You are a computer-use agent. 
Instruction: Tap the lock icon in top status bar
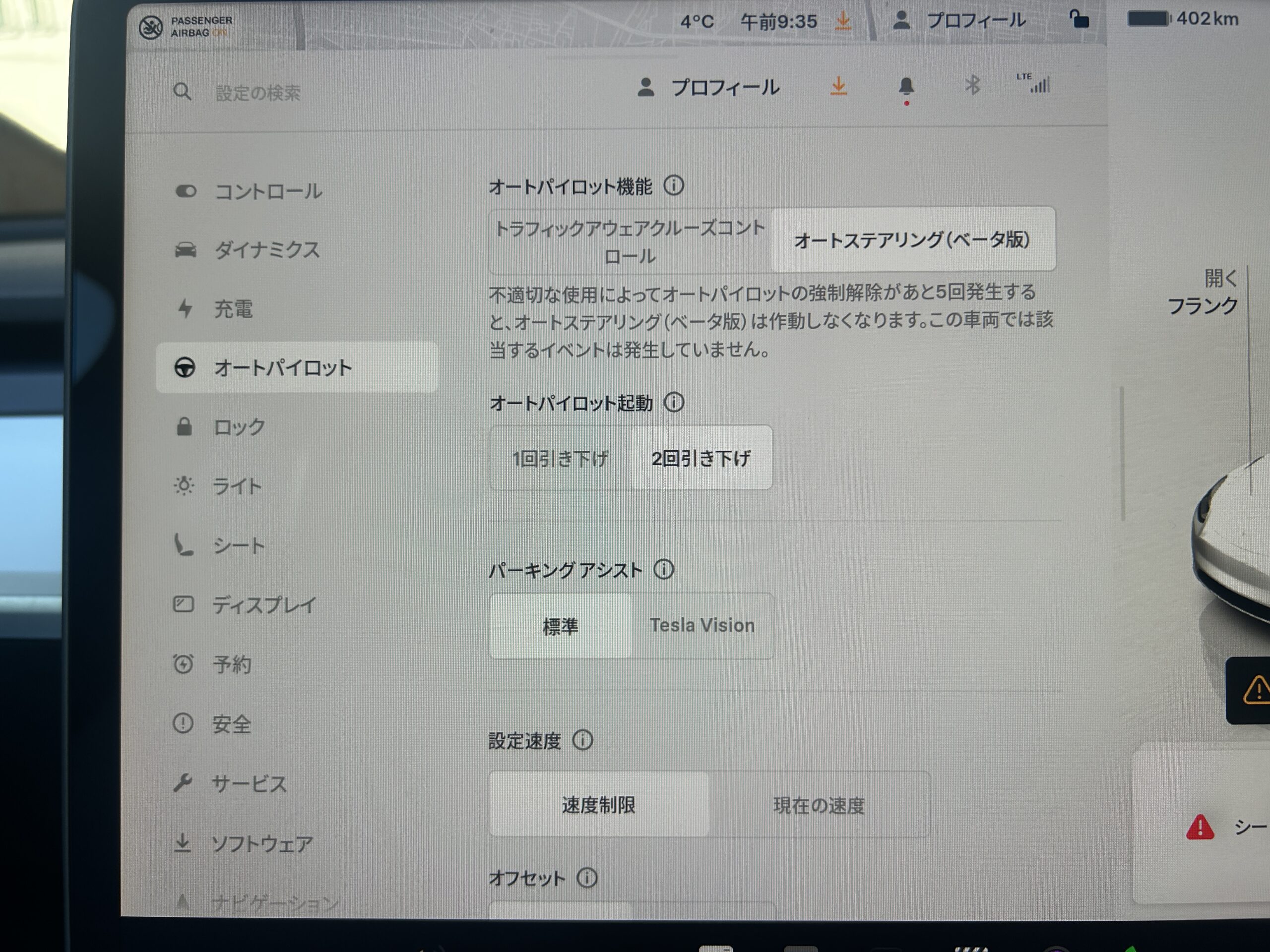click(x=1079, y=19)
